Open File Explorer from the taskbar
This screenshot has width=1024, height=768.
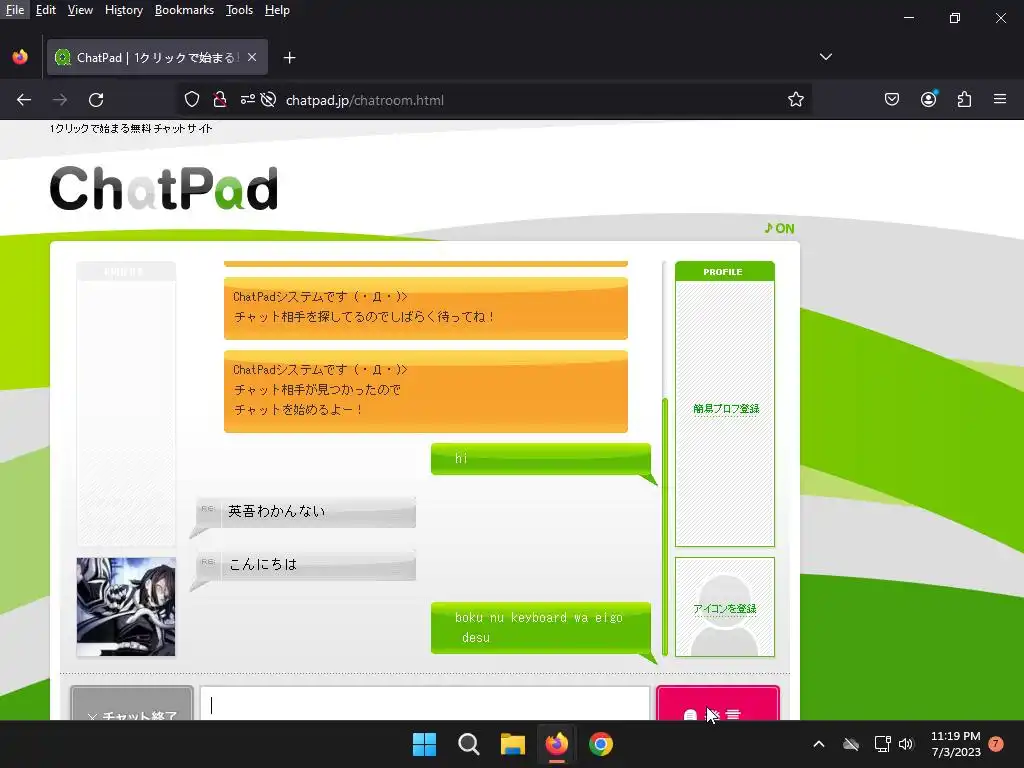513,744
